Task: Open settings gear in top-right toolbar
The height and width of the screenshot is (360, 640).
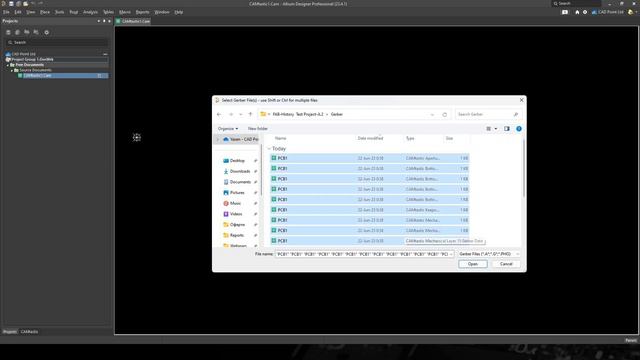Action: point(585,12)
